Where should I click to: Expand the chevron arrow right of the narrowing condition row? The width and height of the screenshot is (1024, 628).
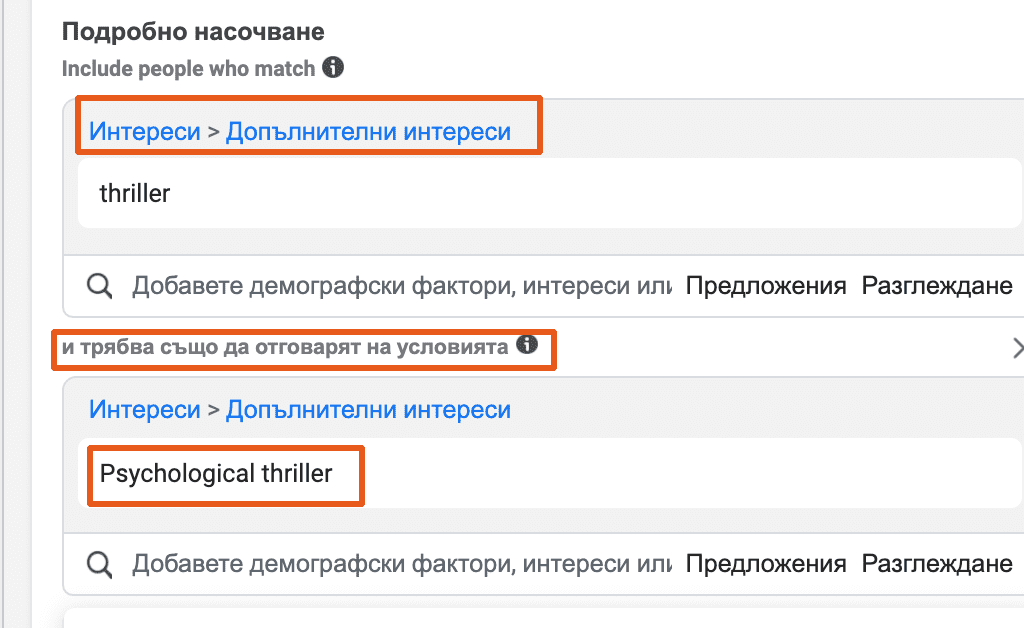tap(1017, 348)
